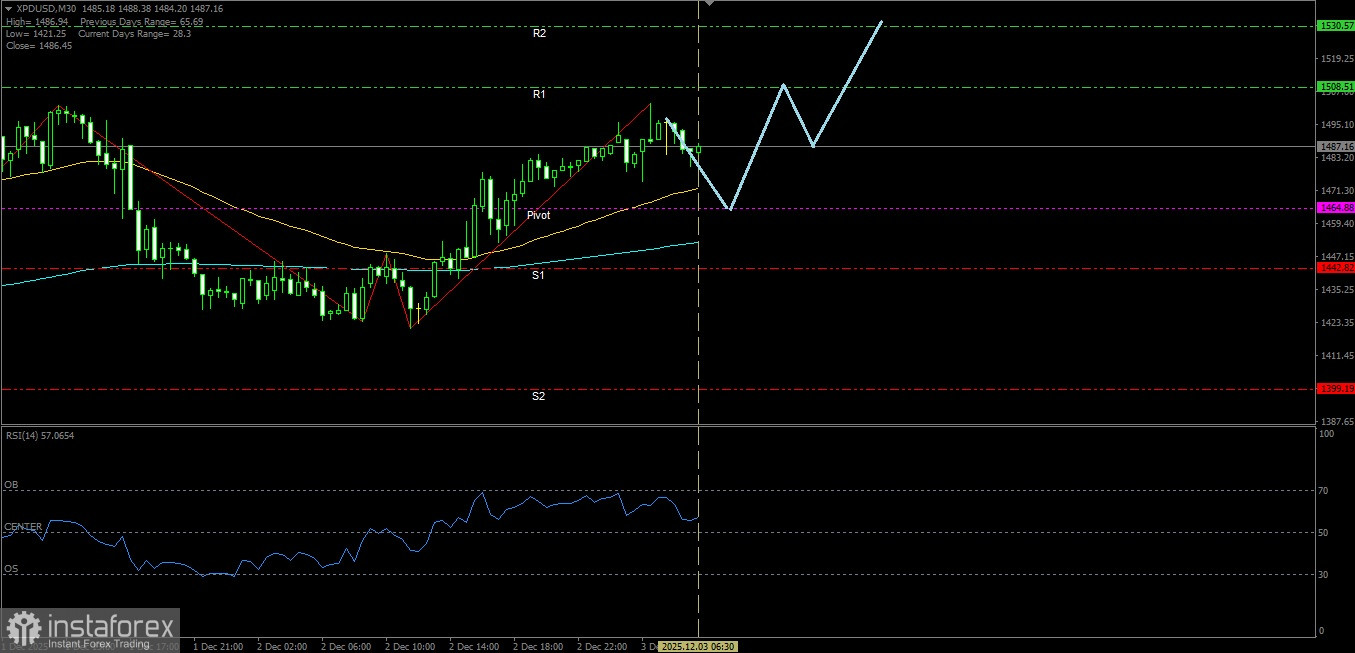Click the current price tag 1487.16

point(1334,147)
